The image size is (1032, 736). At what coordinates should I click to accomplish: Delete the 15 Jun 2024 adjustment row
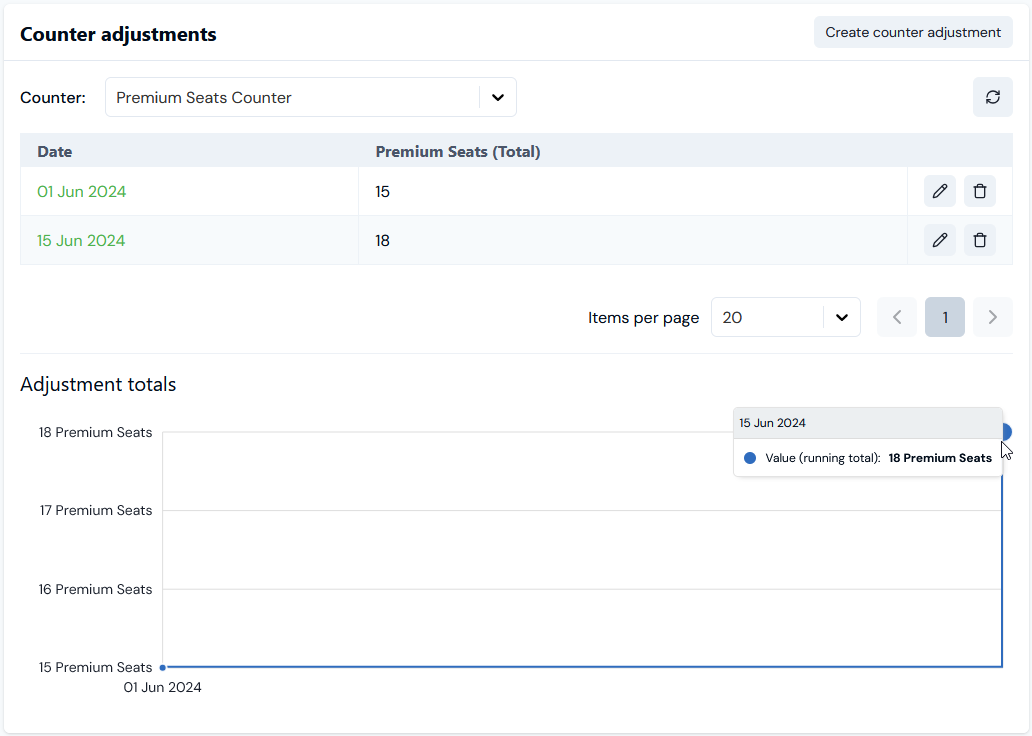coord(979,240)
